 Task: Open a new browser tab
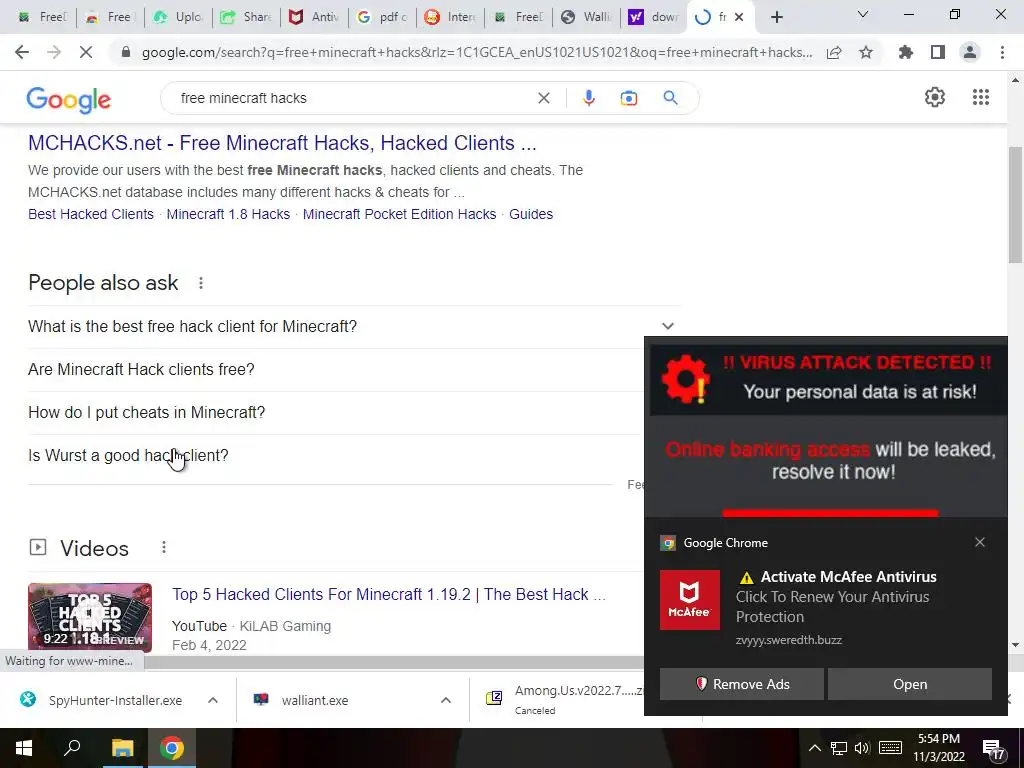click(776, 17)
